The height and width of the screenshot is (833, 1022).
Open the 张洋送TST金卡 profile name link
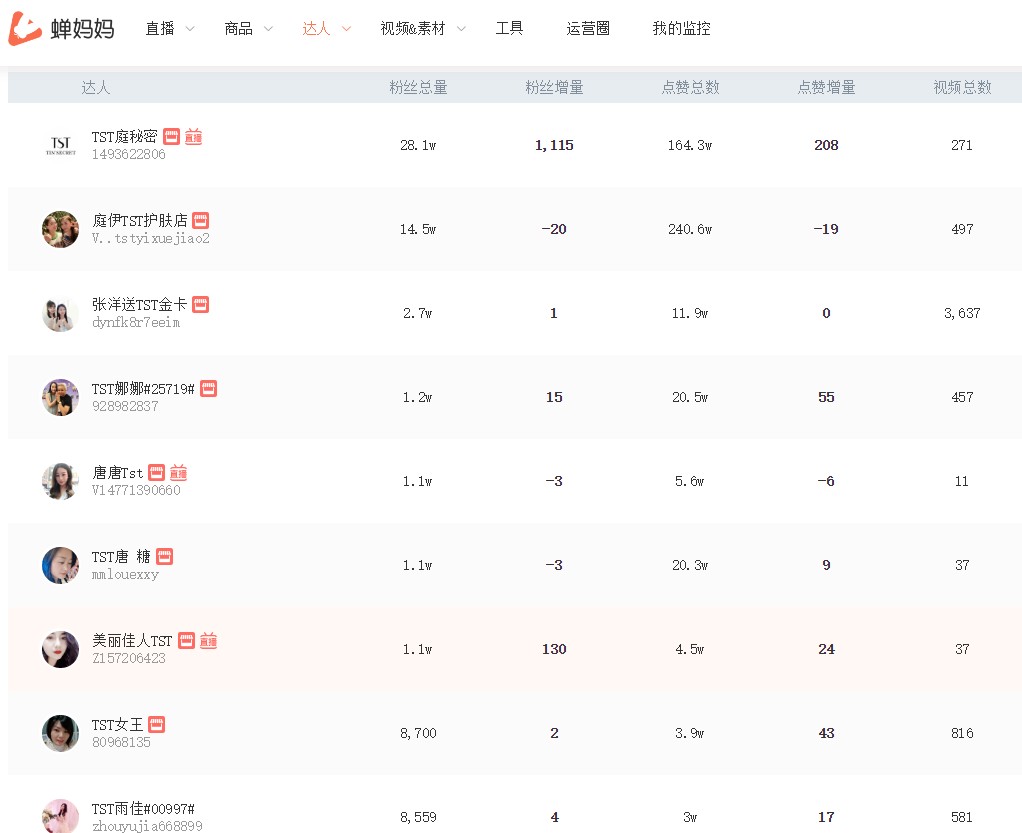(x=139, y=304)
